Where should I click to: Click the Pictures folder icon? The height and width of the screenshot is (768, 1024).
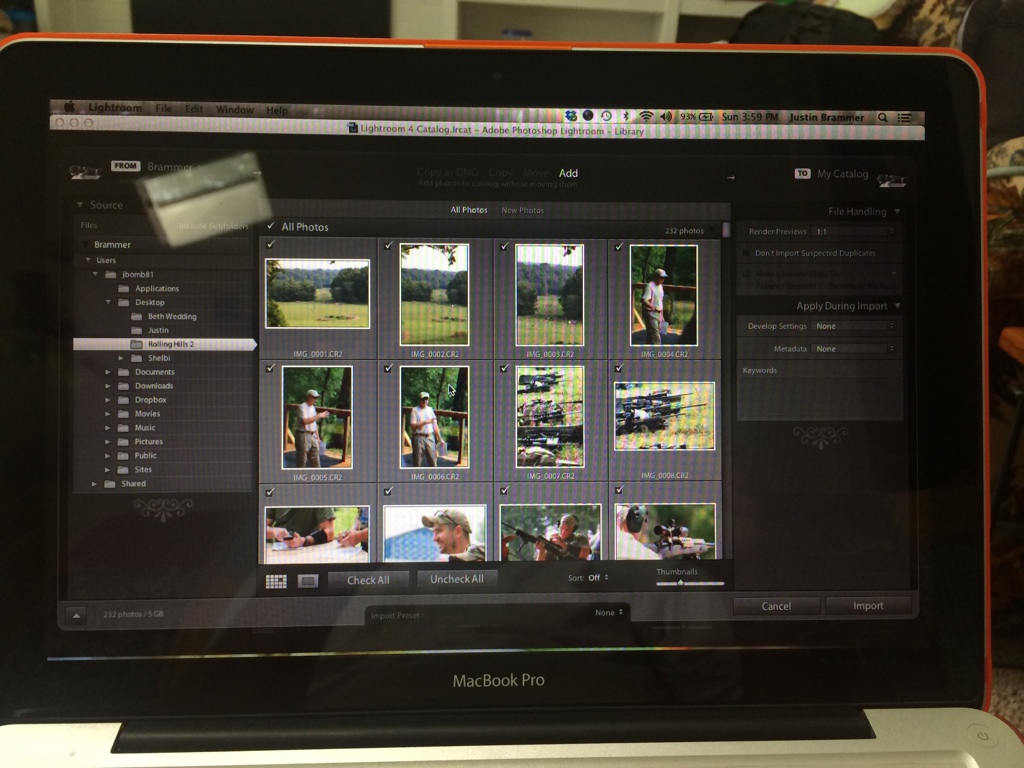tap(123, 441)
